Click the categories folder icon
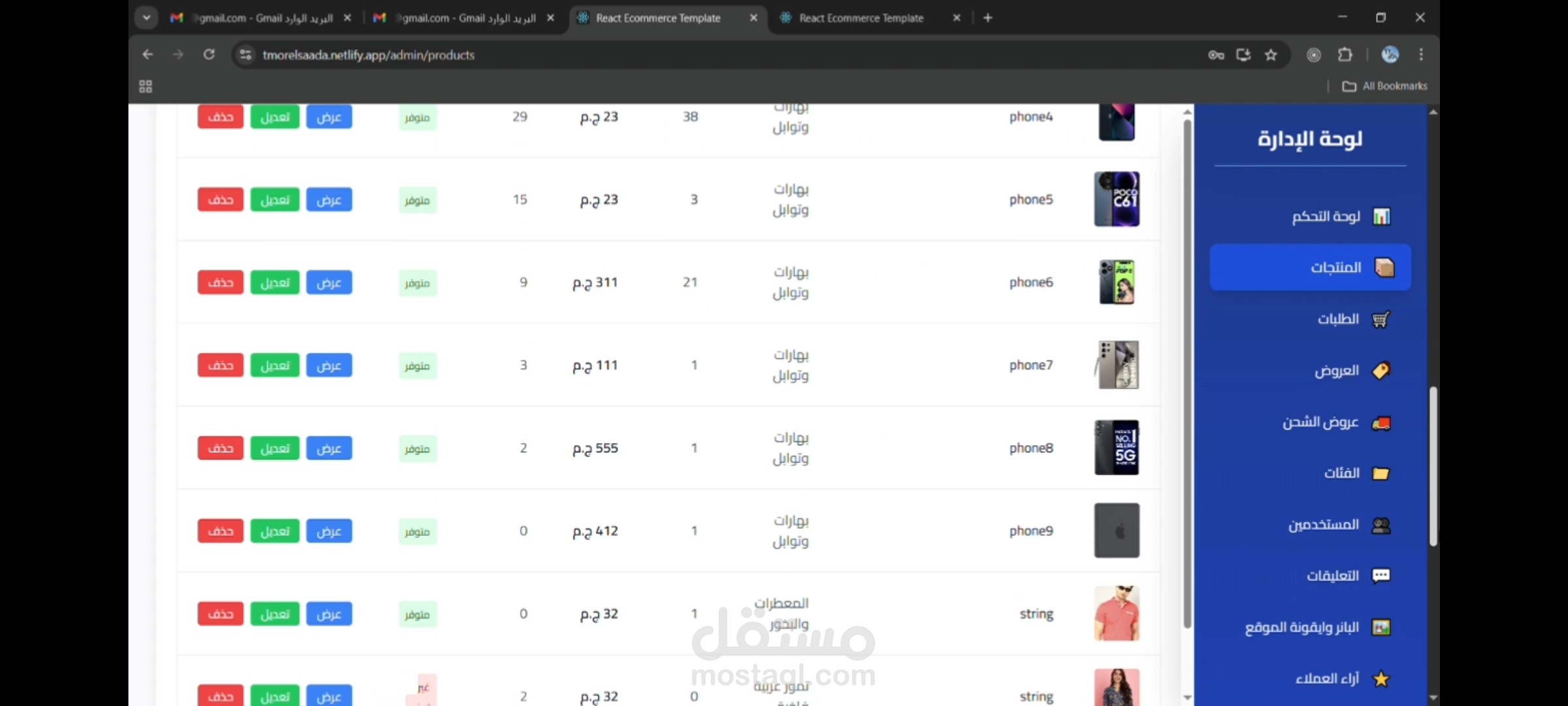Screen dimensions: 1568x706 point(1380,473)
